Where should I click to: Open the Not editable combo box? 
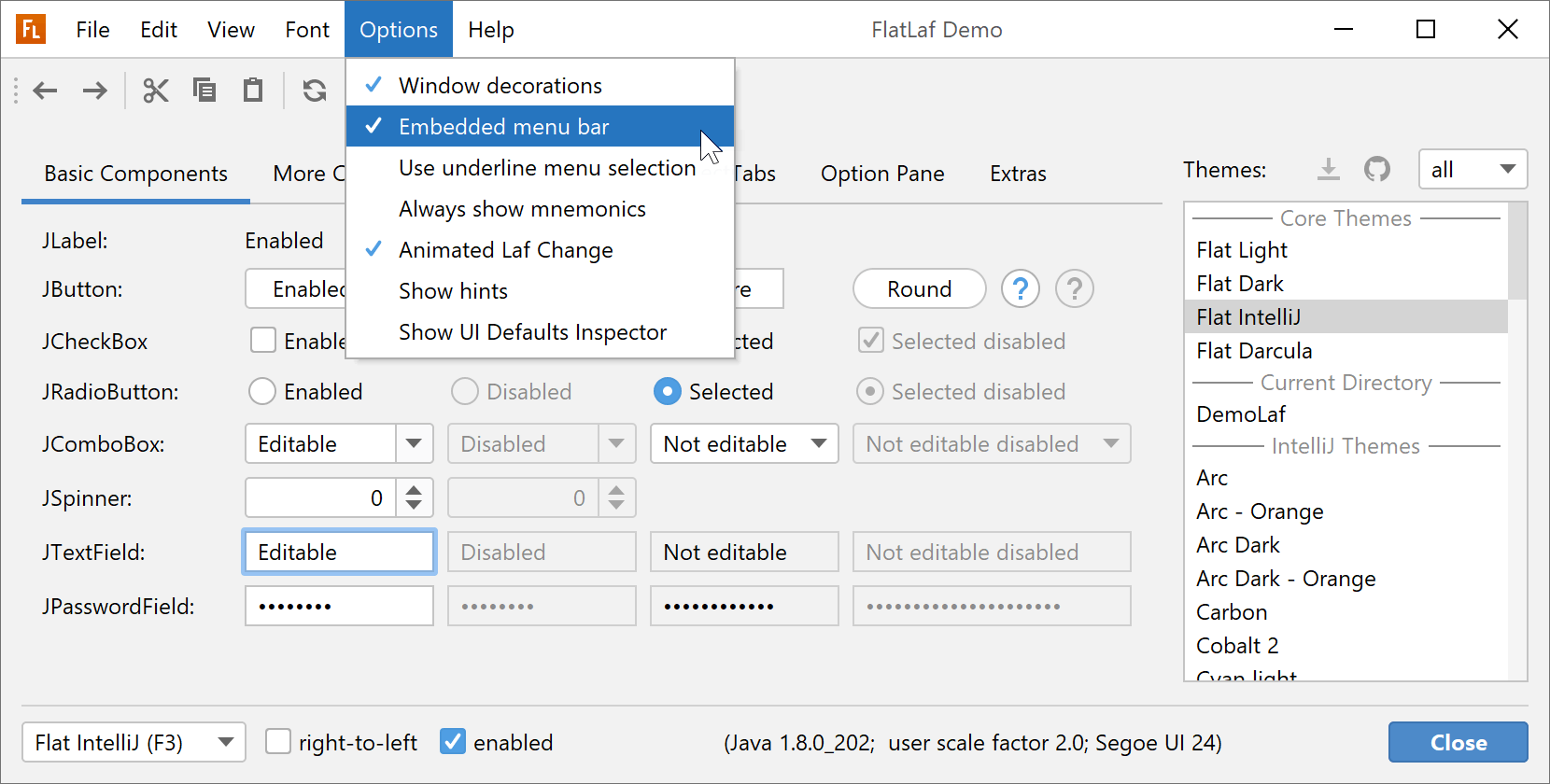pos(744,443)
